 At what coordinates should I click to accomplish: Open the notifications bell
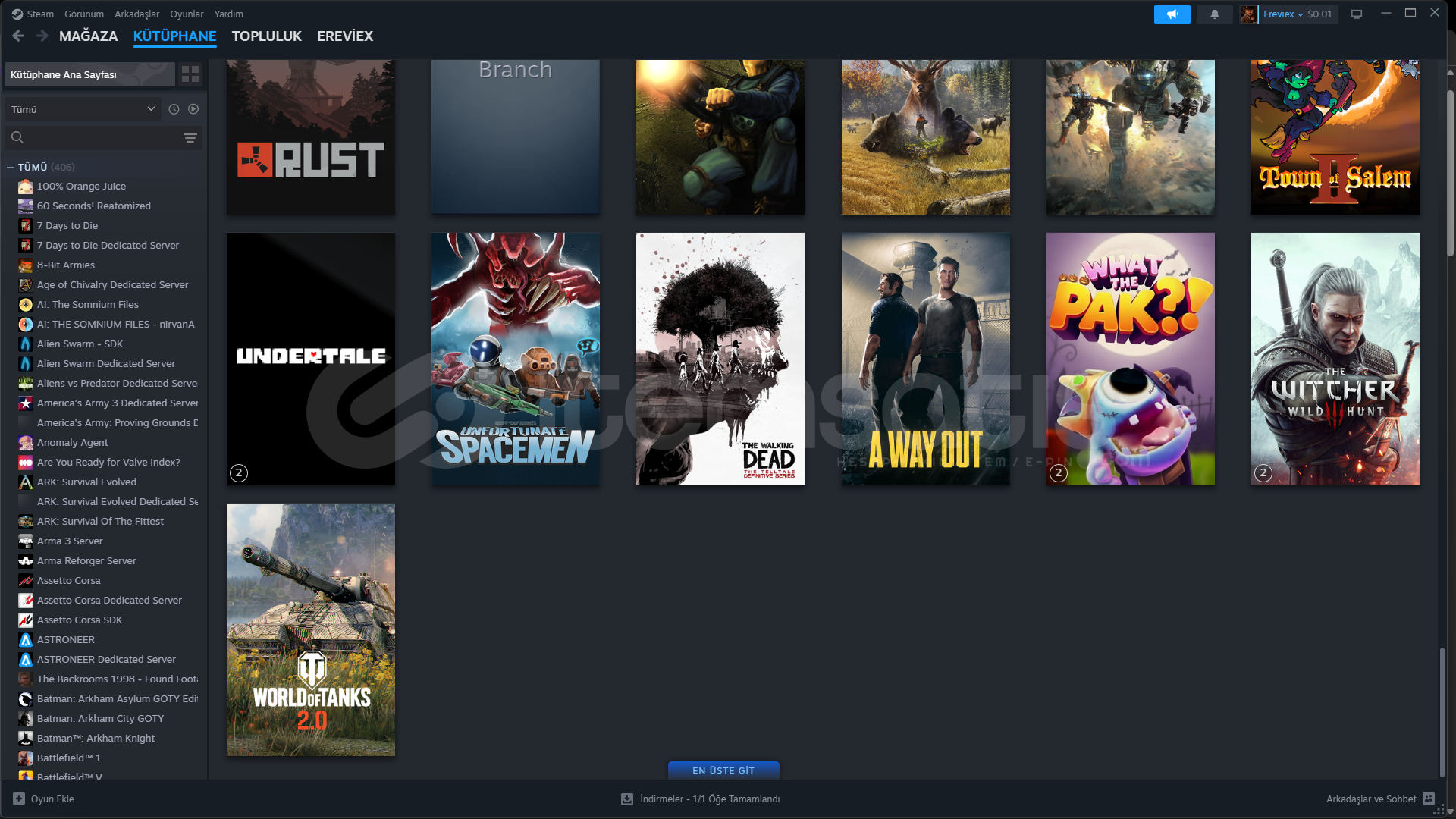1214,14
